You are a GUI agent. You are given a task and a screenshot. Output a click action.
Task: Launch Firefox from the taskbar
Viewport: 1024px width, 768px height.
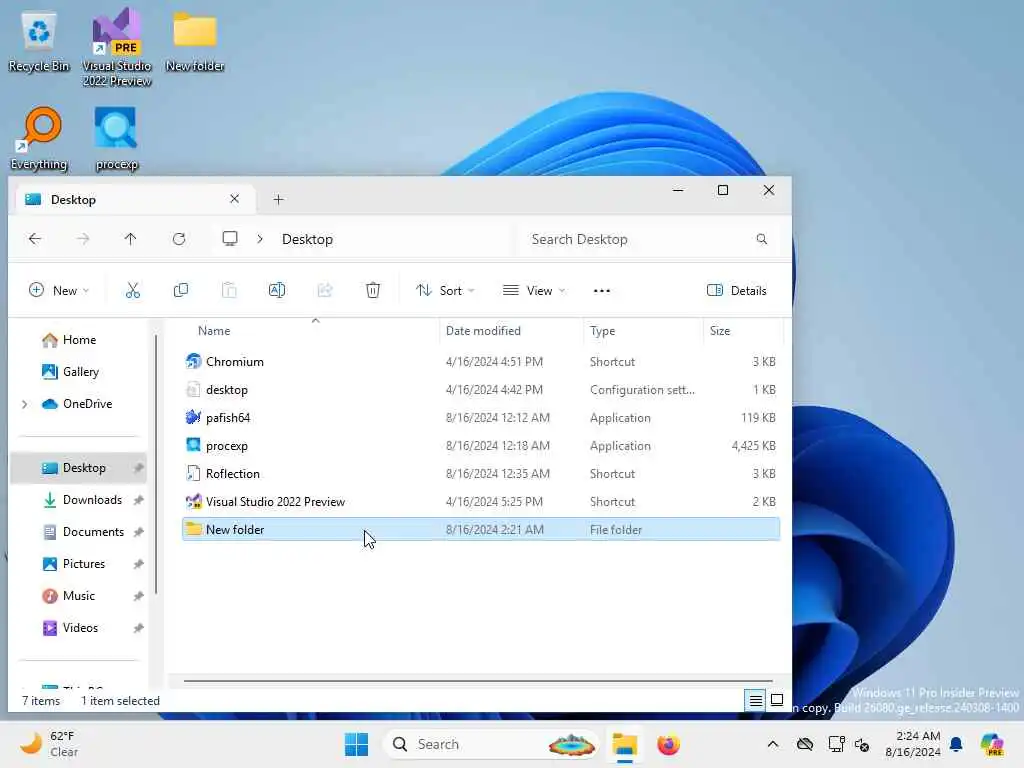[668, 744]
